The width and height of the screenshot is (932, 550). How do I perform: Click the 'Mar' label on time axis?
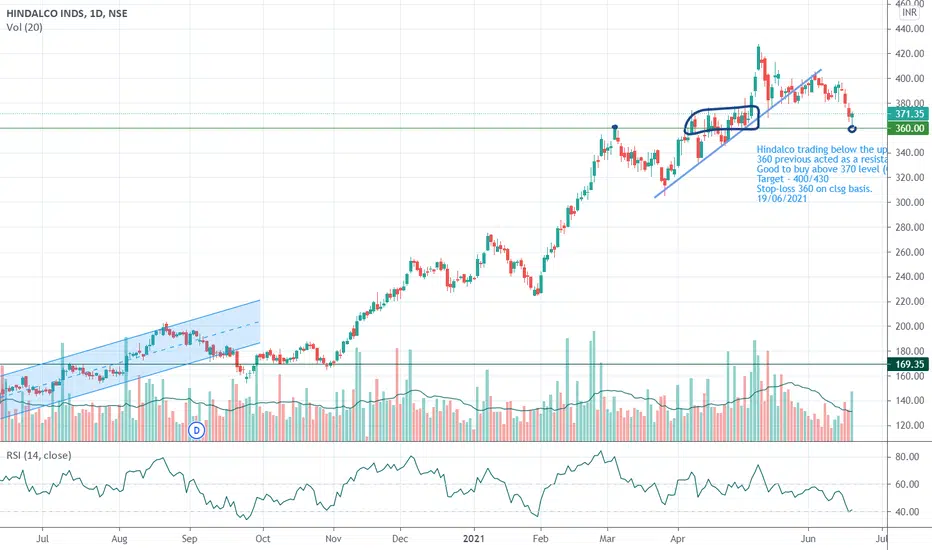click(607, 539)
